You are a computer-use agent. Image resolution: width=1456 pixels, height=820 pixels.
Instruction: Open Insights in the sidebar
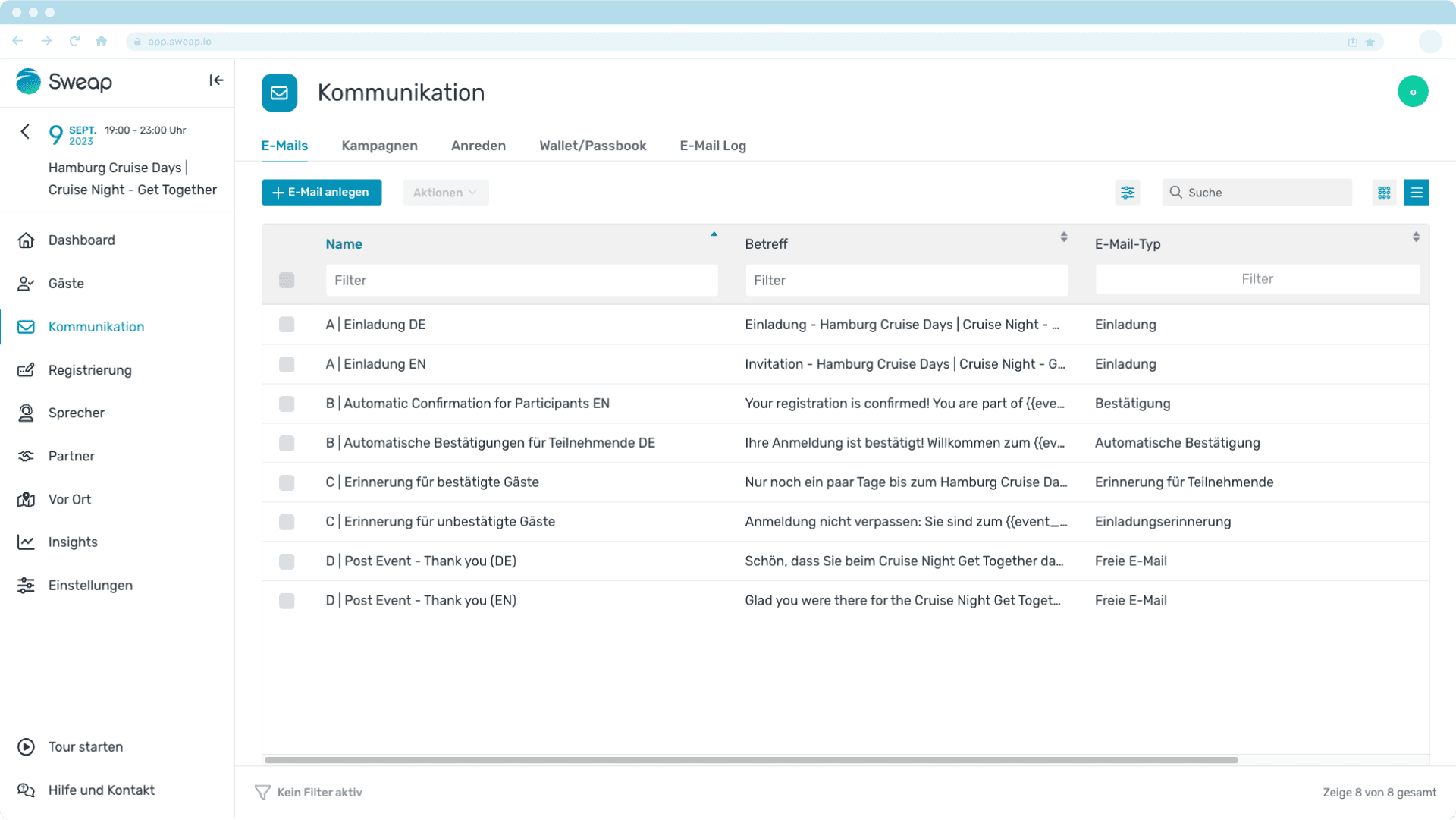pyautogui.click(x=73, y=542)
